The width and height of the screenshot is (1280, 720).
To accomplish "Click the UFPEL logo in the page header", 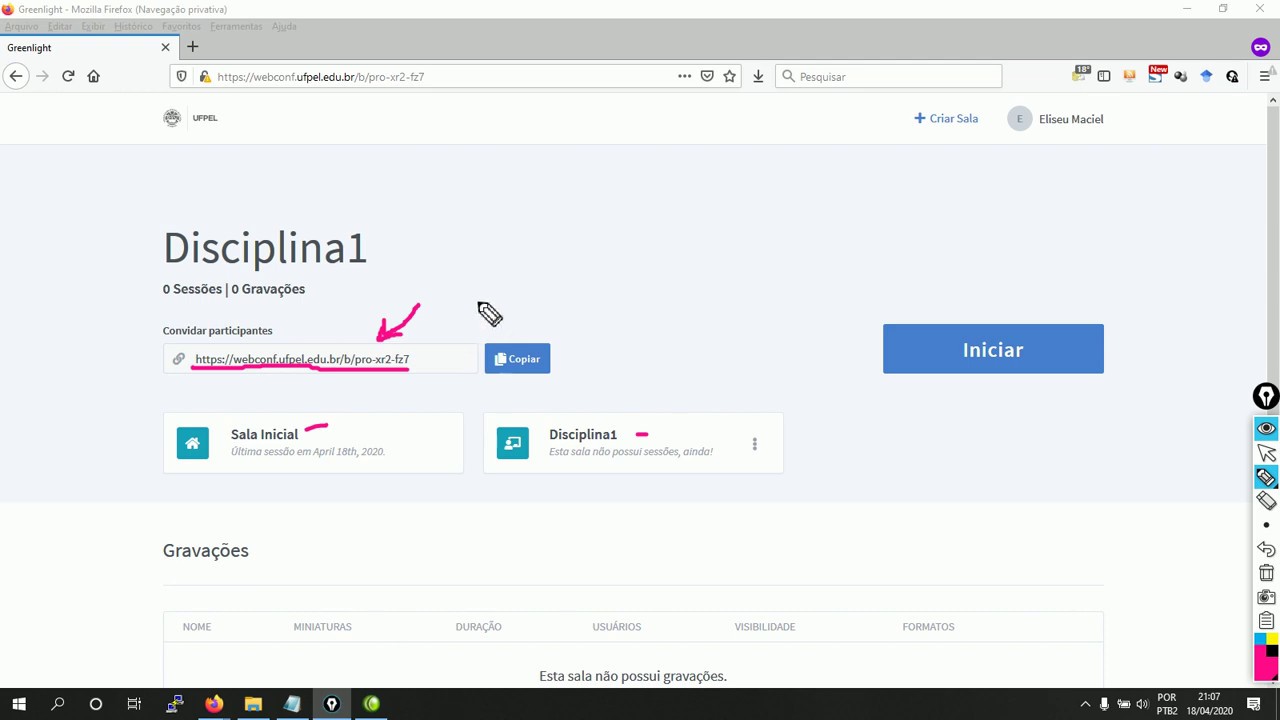I will (x=190, y=118).
